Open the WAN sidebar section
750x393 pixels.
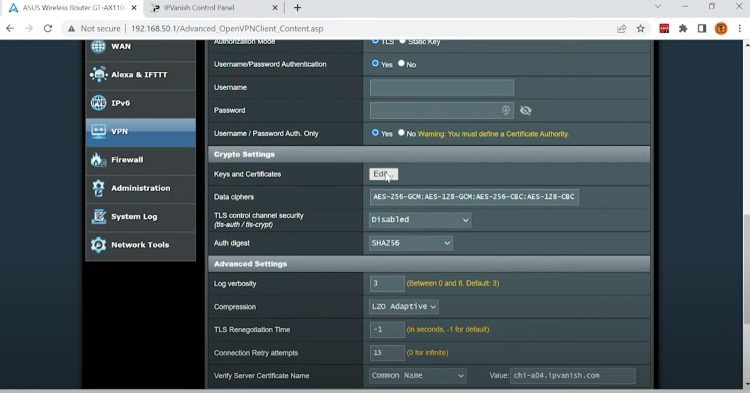(x=140, y=48)
